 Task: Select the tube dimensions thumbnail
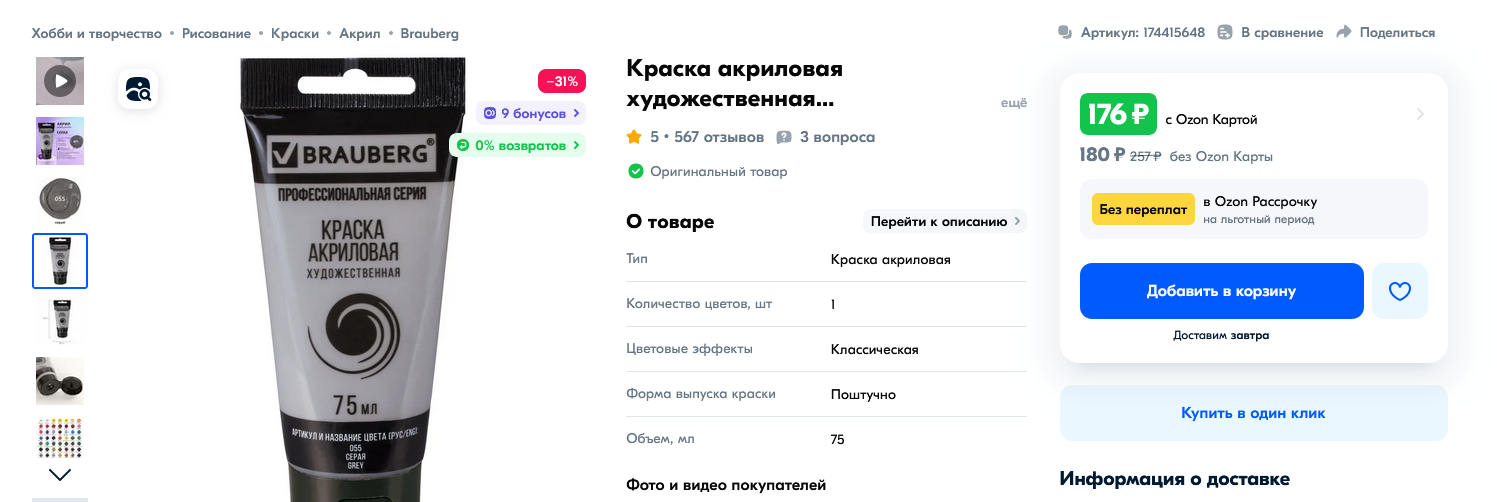[x=60, y=321]
